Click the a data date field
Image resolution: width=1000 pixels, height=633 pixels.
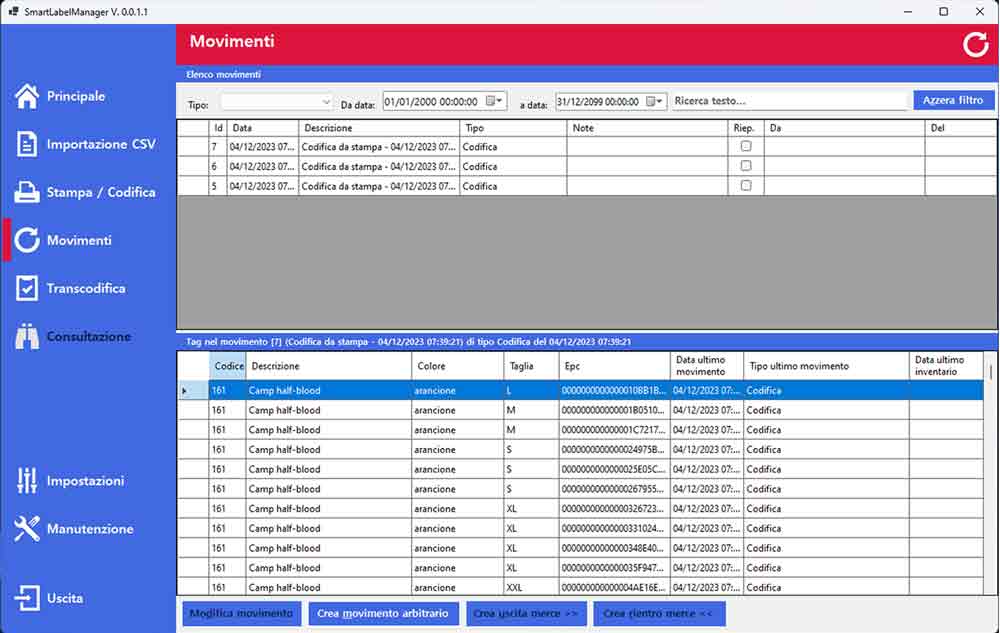point(611,101)
